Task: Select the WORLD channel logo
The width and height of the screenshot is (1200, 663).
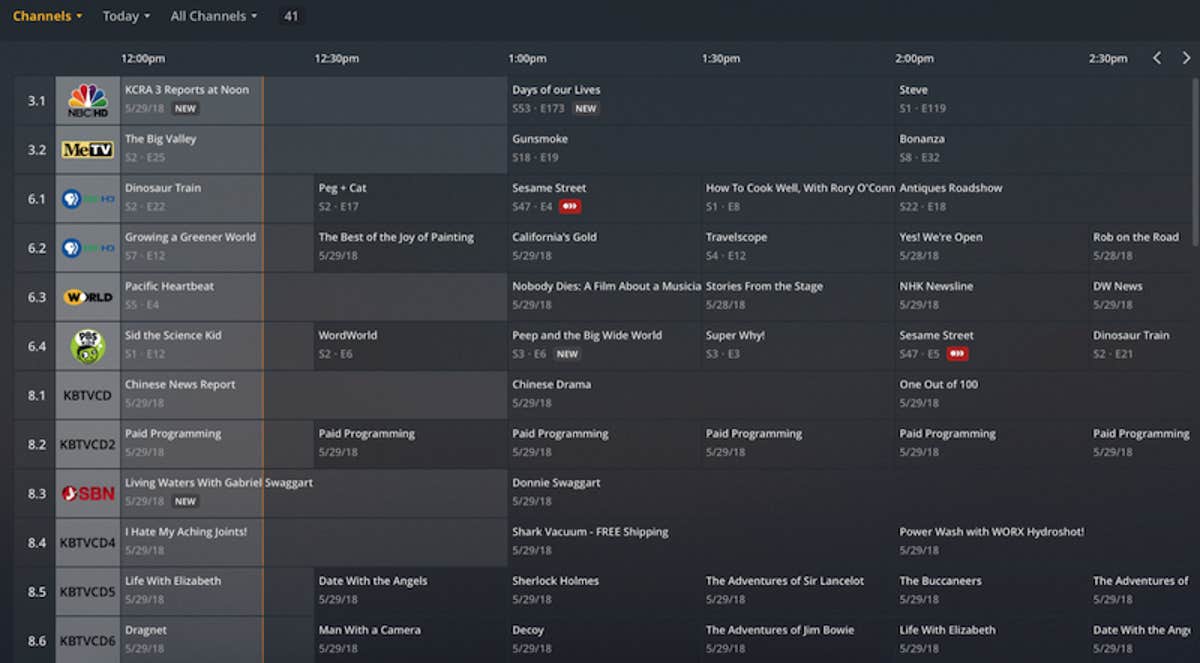Action: (87, 296)
